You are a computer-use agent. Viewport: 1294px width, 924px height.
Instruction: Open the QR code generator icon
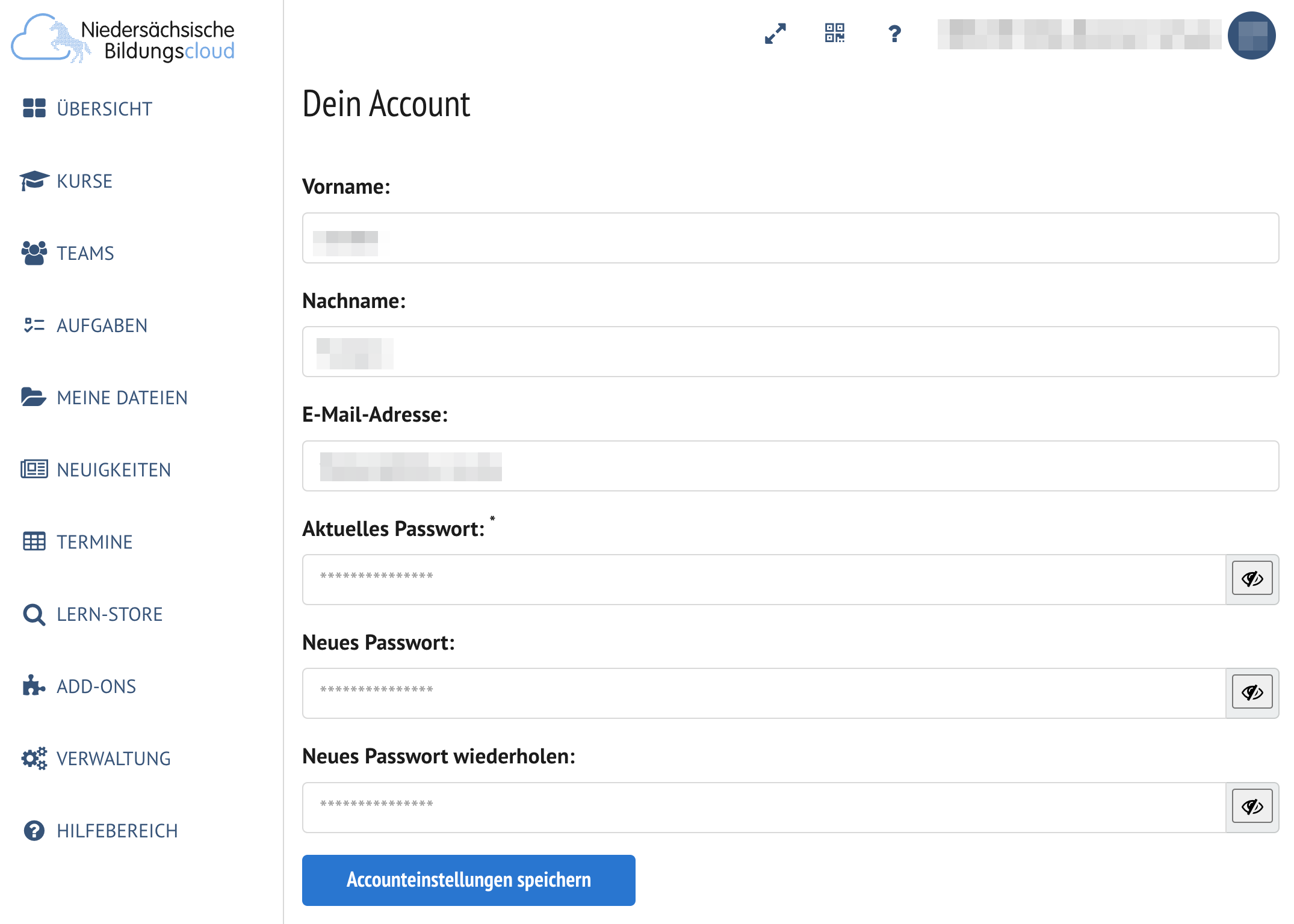point(835,33)
